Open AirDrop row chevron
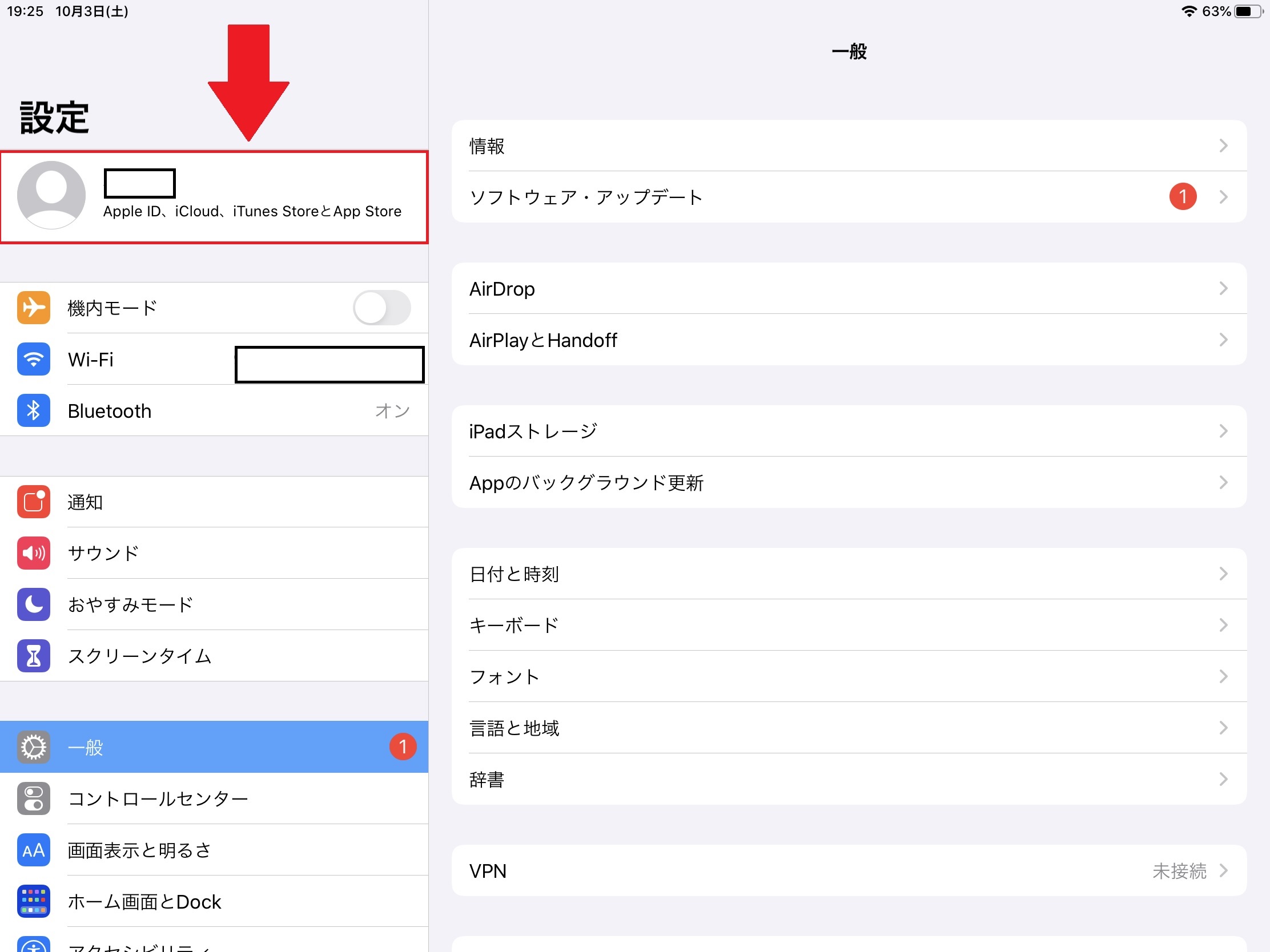Viewport: 1270px width, 952px height. [x=1224, y=288]
